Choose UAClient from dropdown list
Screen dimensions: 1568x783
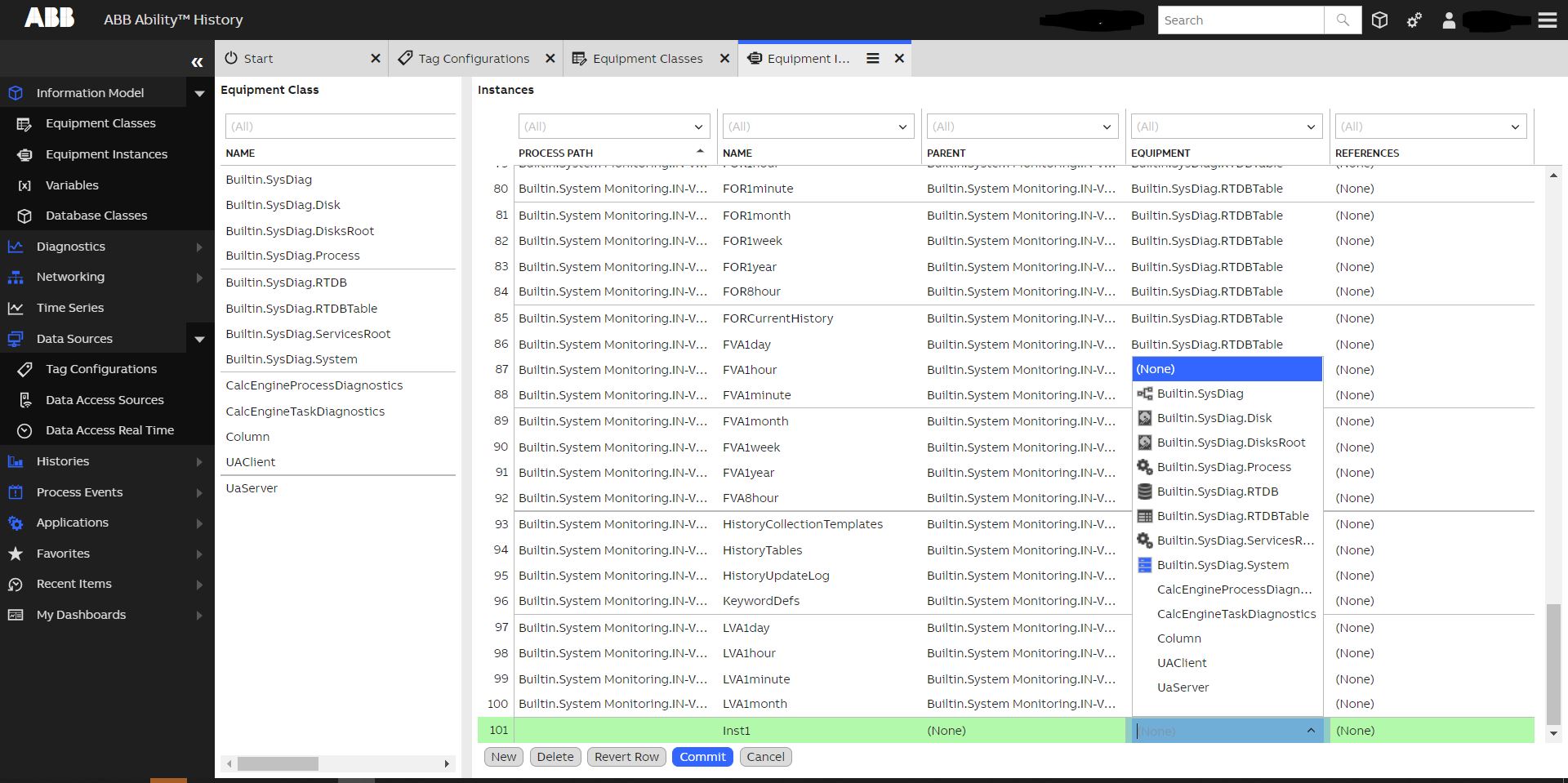point(1227,663)
